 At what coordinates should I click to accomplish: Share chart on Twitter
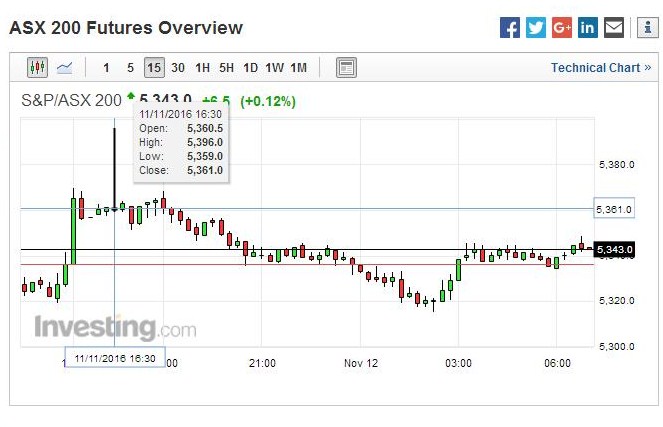coord(536,28)
